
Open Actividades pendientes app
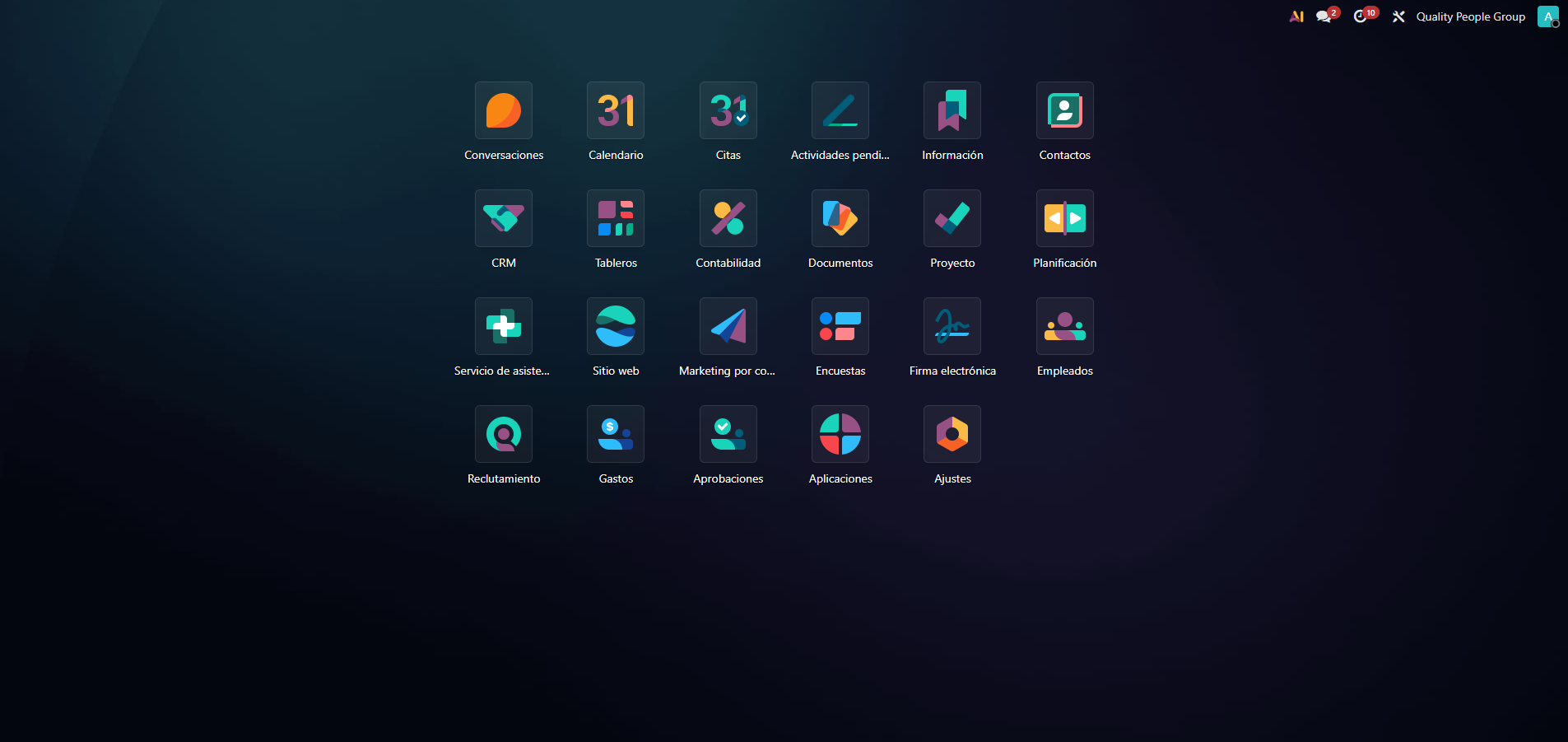click(x=840, y=111)
